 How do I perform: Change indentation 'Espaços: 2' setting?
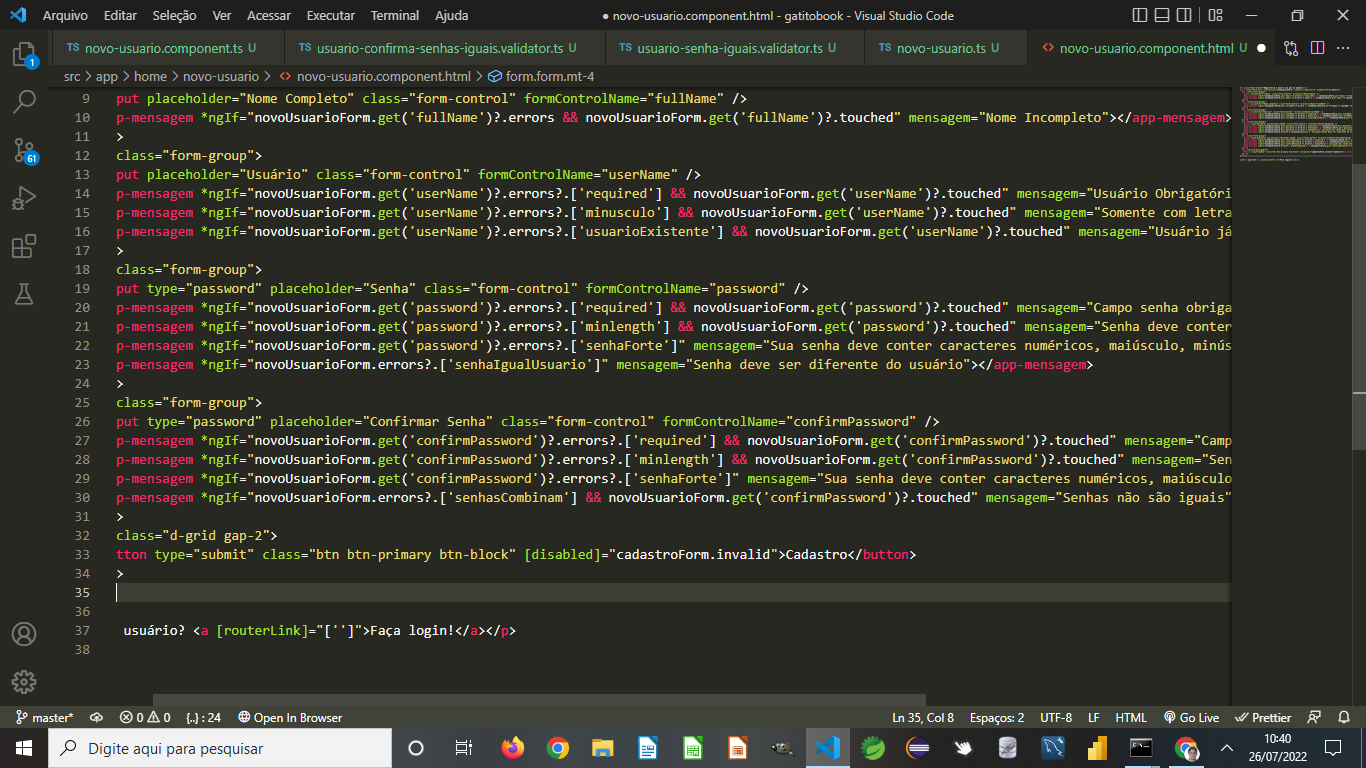(997, 718)
